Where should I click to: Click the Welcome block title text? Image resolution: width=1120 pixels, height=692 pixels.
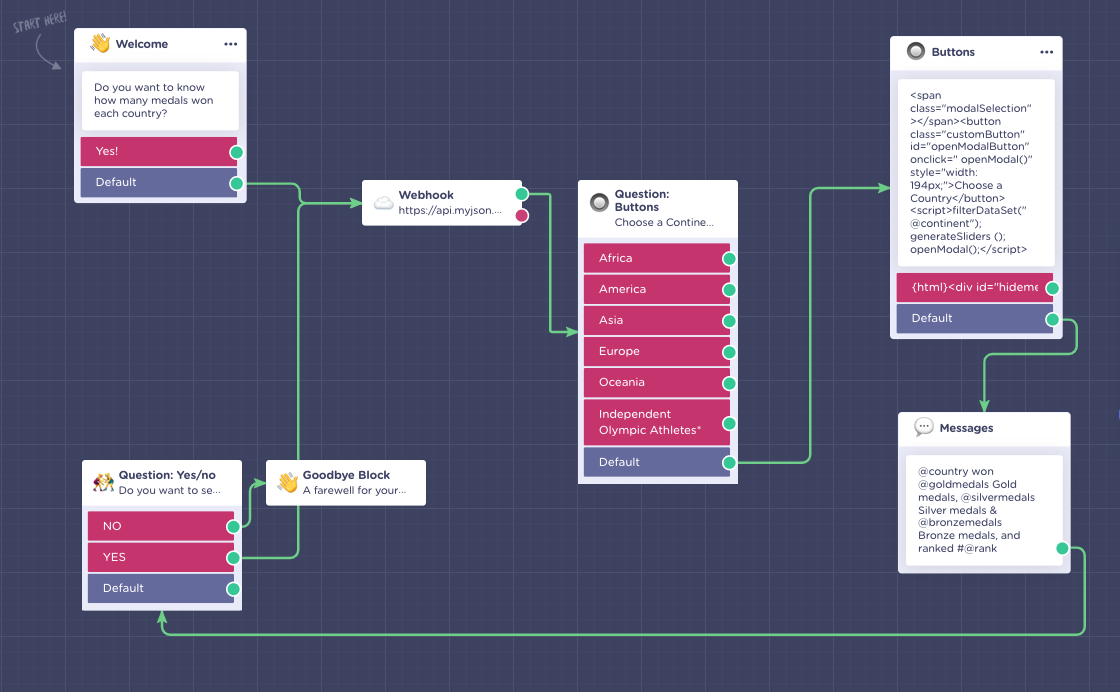tap(141, 44)
